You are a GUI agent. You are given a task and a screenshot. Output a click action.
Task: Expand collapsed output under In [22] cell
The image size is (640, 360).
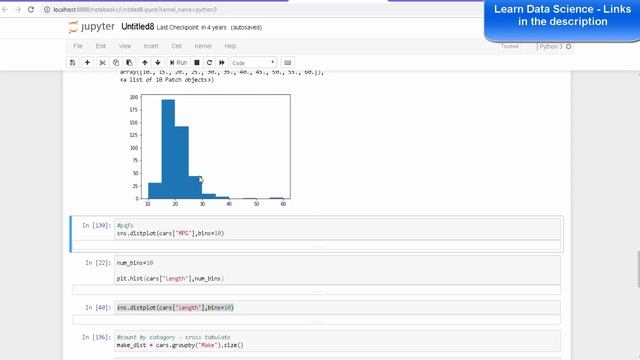coord(316,290)
